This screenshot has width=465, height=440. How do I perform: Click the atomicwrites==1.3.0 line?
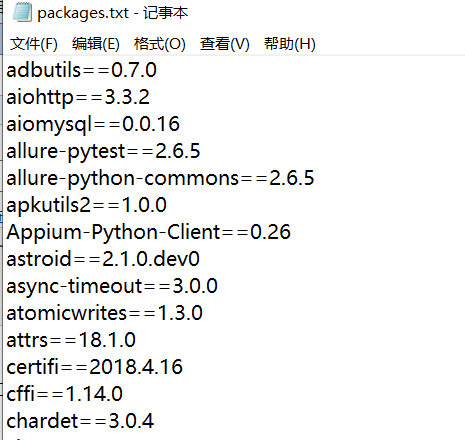pyautogui.click(x=104, y=313)
